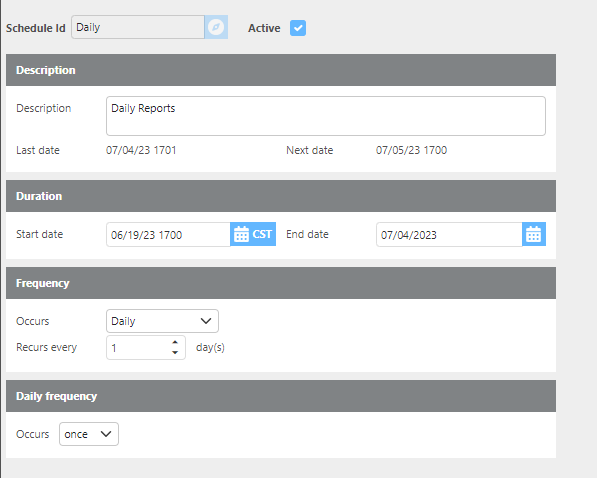
Task: Open the End date calendar picker icon
Action: pyautogui.click(x=533, y=234)
